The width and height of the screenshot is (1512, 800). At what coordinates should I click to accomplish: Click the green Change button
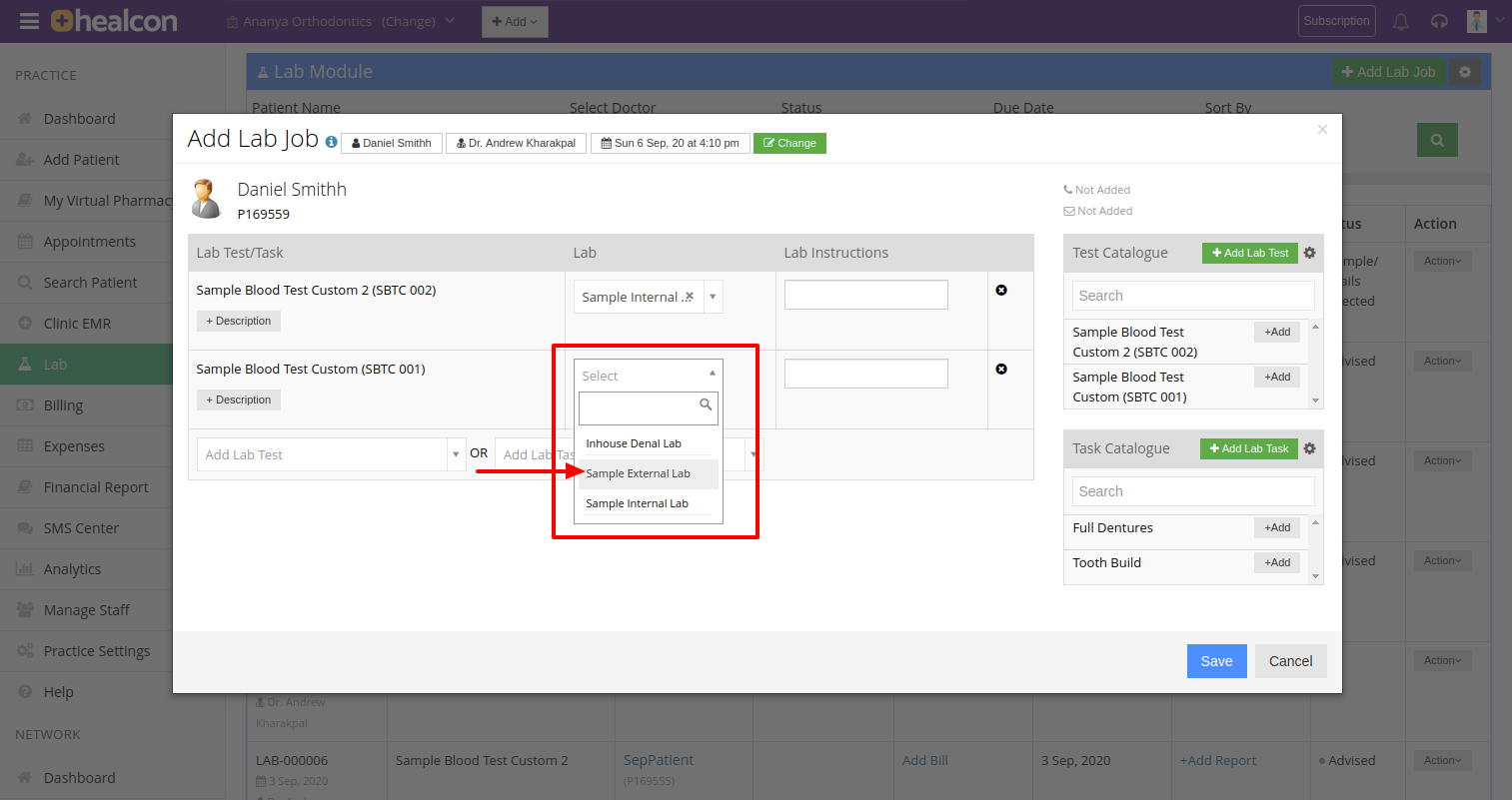(789, 143)
